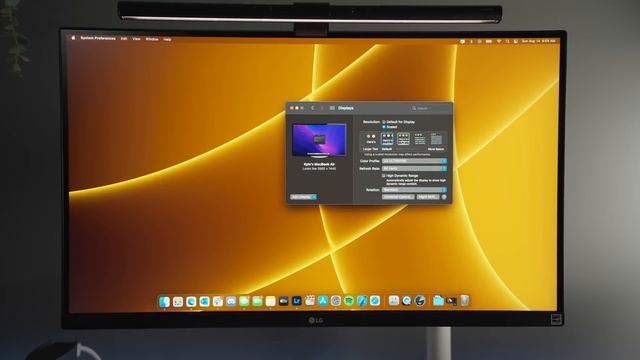Open the Notes icon in the Dock

270,302
